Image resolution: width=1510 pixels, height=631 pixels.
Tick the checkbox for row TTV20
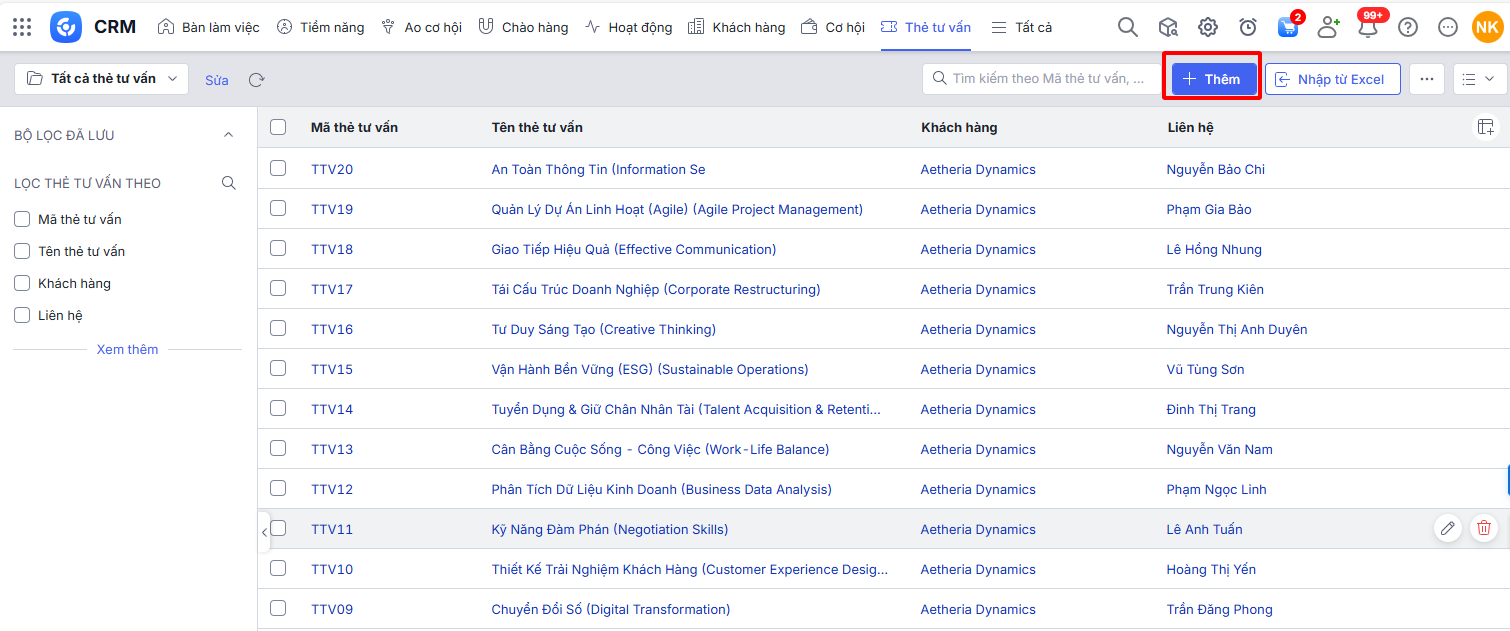tap(278, 168)
